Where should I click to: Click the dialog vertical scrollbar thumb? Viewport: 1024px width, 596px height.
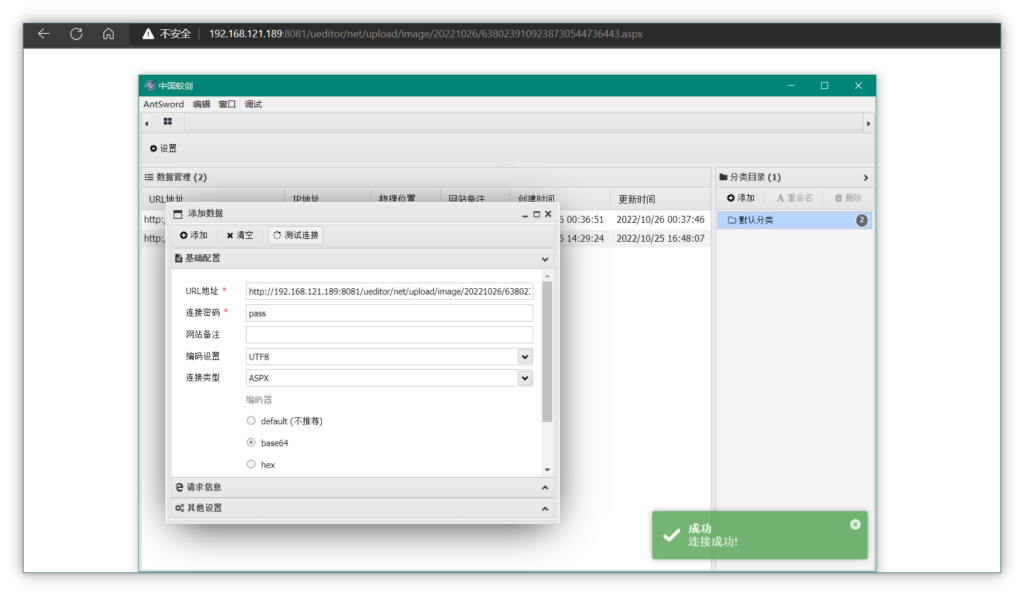[x=547, y=351]
